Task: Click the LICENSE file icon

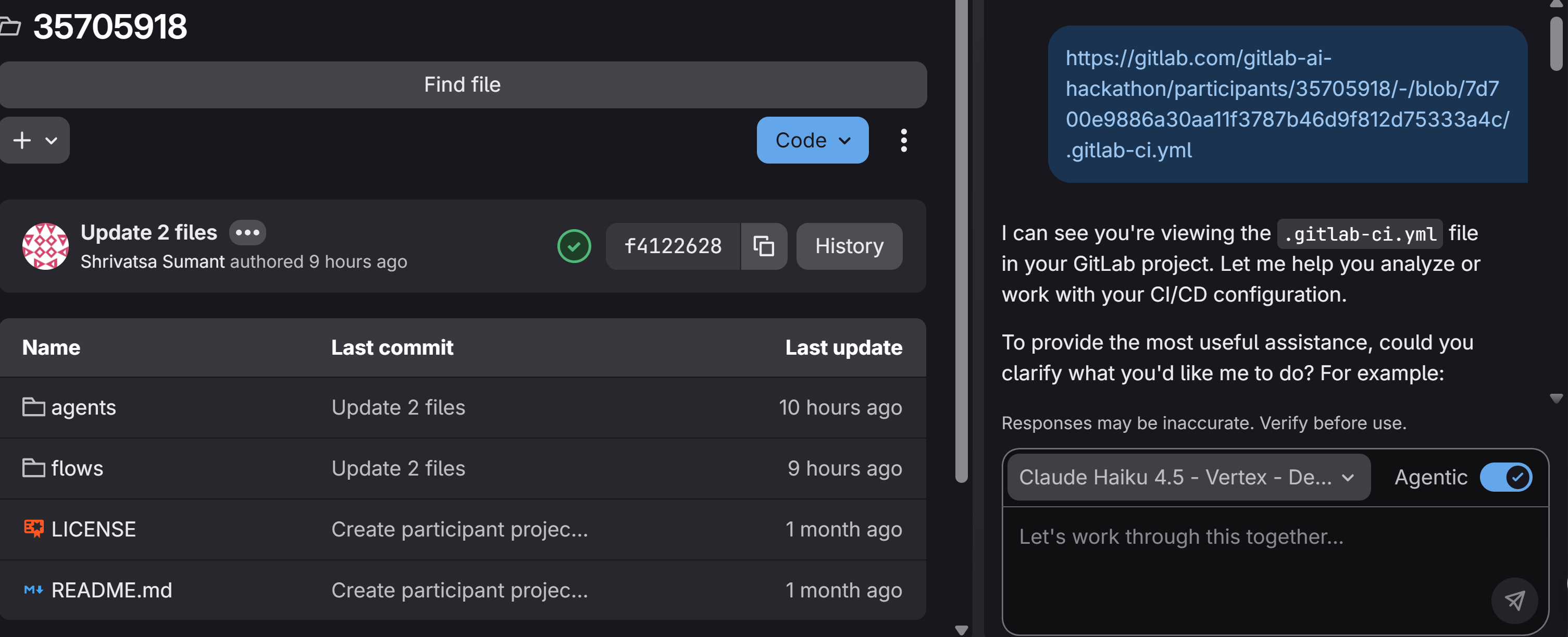Action: 33,529
